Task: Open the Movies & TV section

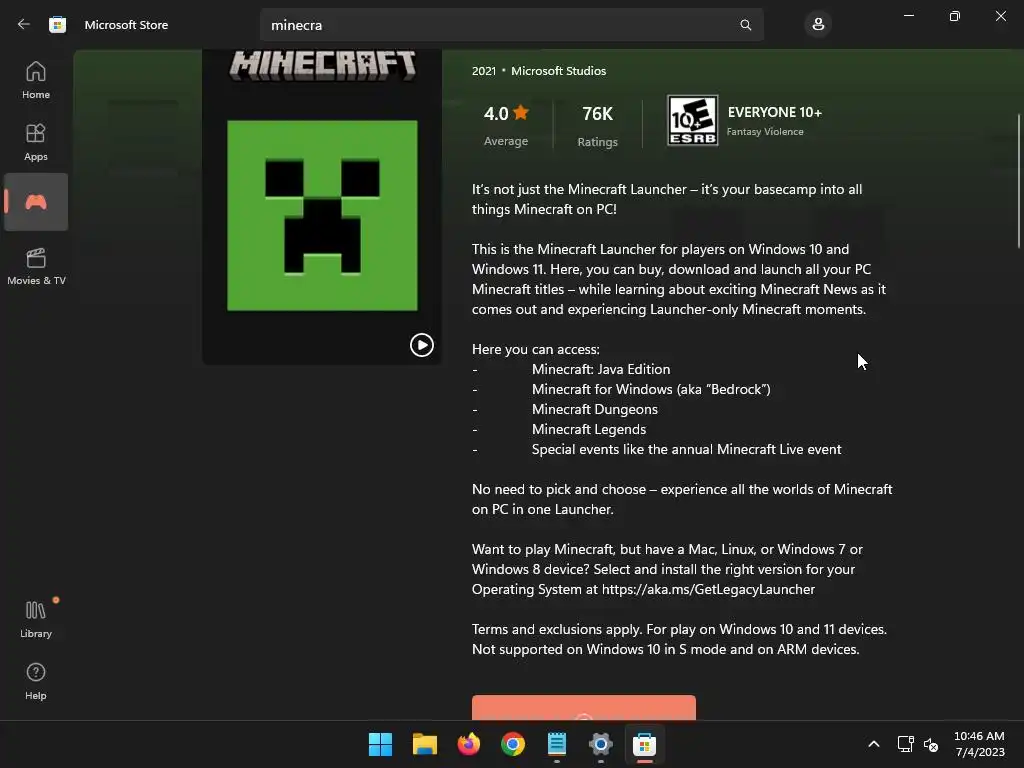Action: coord(36,266)
